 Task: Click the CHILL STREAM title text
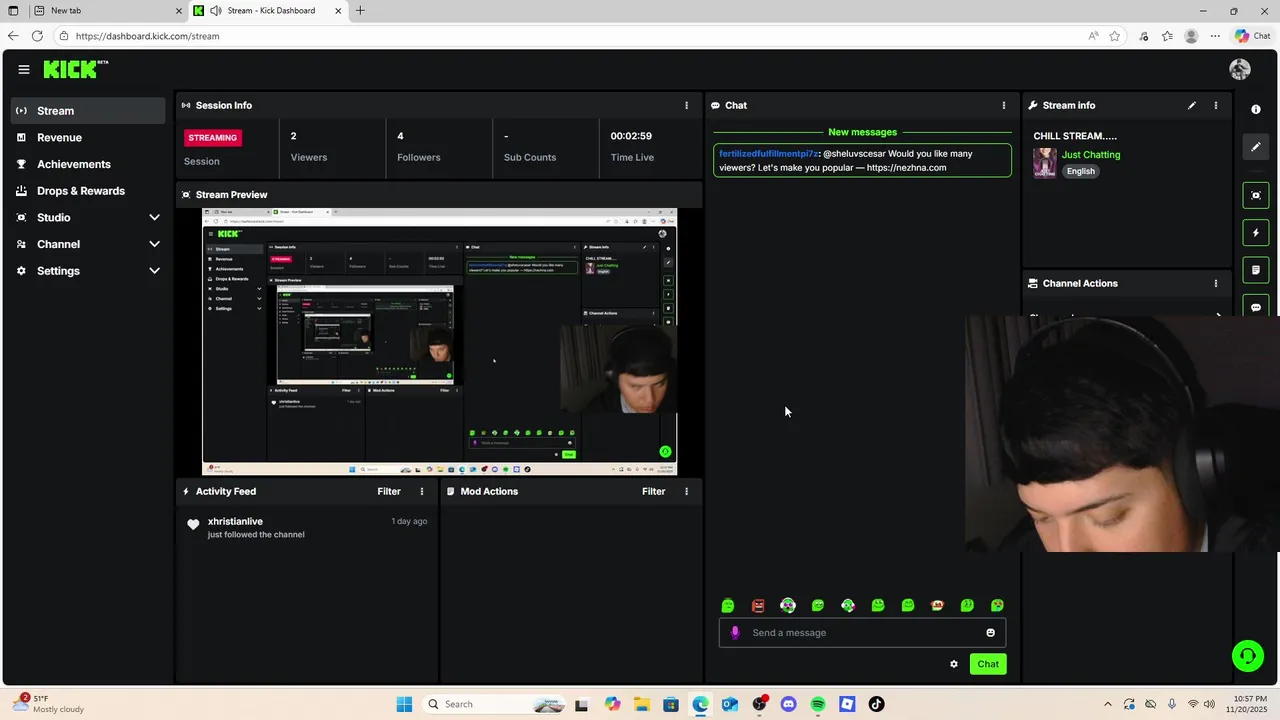click(1075, 136)
